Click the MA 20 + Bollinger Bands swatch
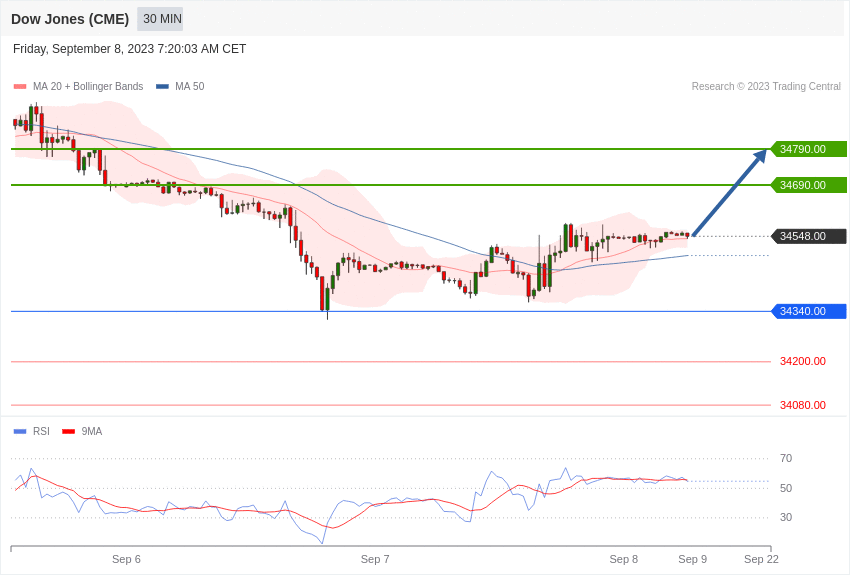Image resolution: width=850 pixels, height=576 pixels. pos(20,87)
